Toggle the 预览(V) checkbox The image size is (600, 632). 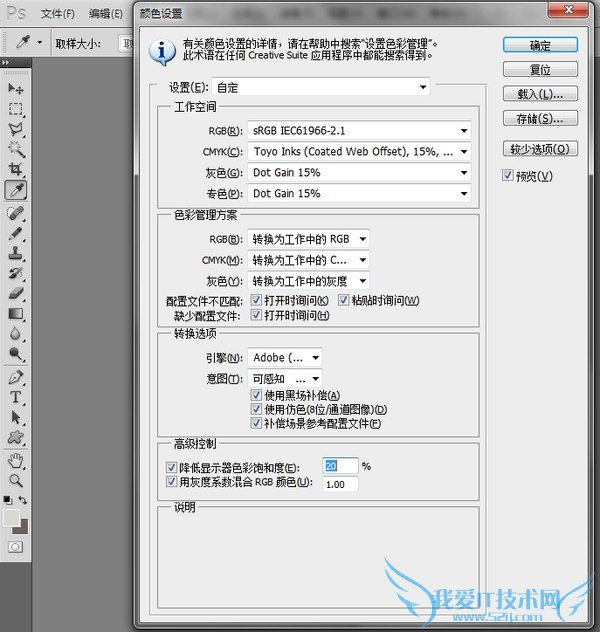pos(508,175)
